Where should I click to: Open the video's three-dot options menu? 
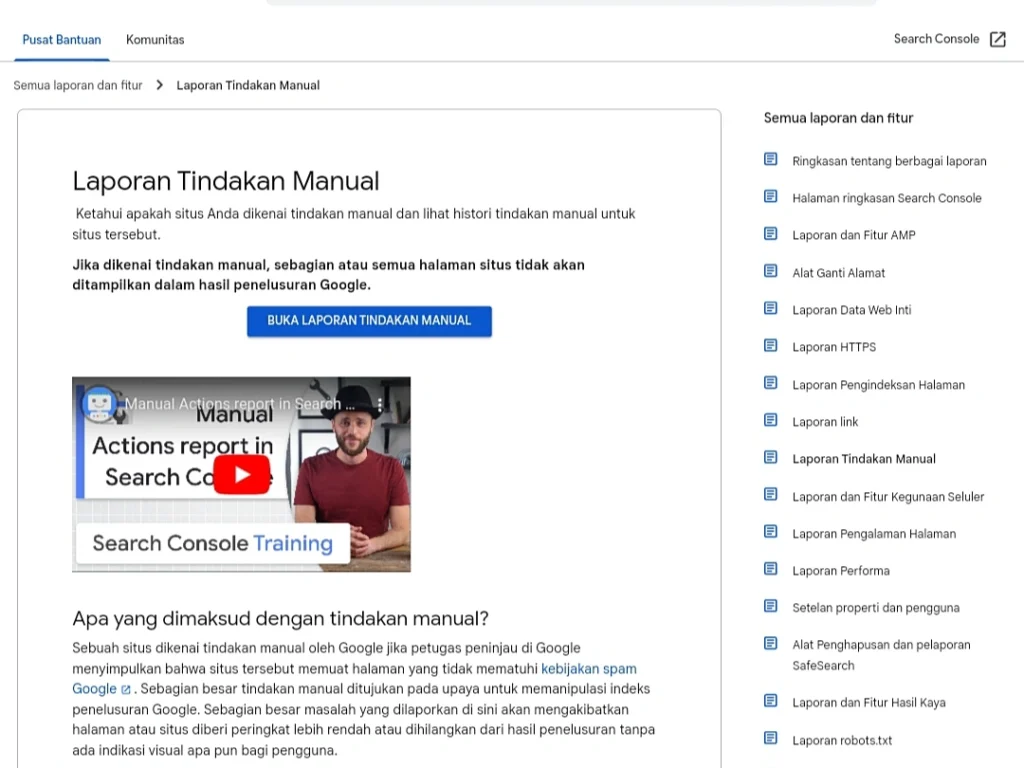click(379, 404)
